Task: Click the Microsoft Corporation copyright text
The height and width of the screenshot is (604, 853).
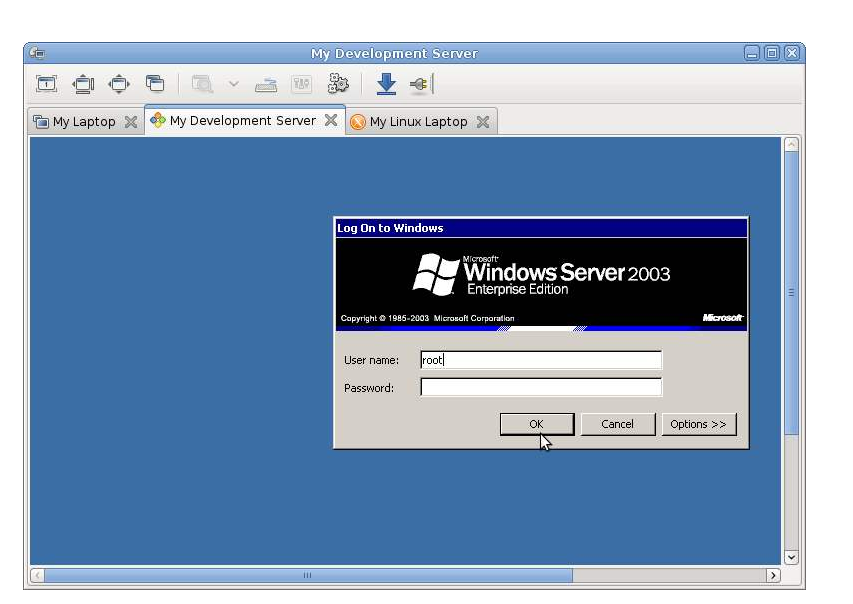Action: [427, 318]
